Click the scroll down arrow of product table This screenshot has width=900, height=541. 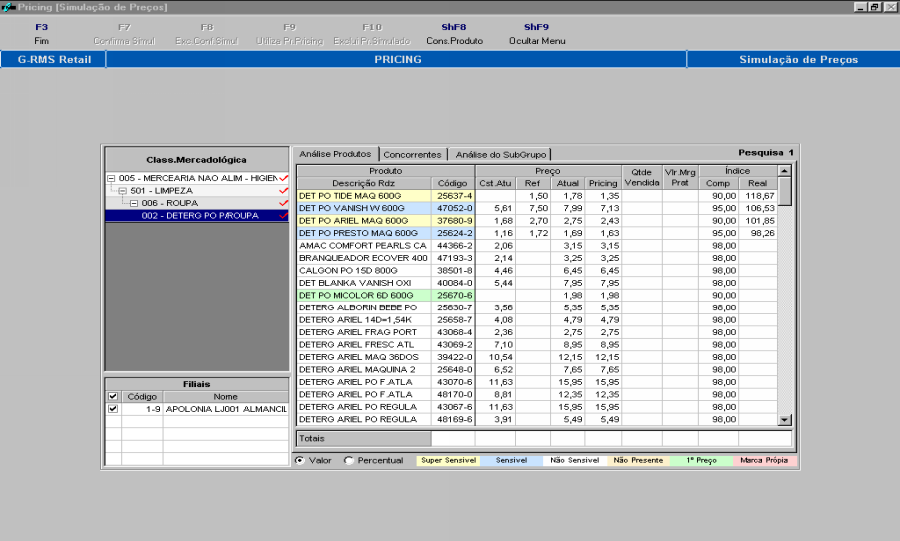point(785,420)
